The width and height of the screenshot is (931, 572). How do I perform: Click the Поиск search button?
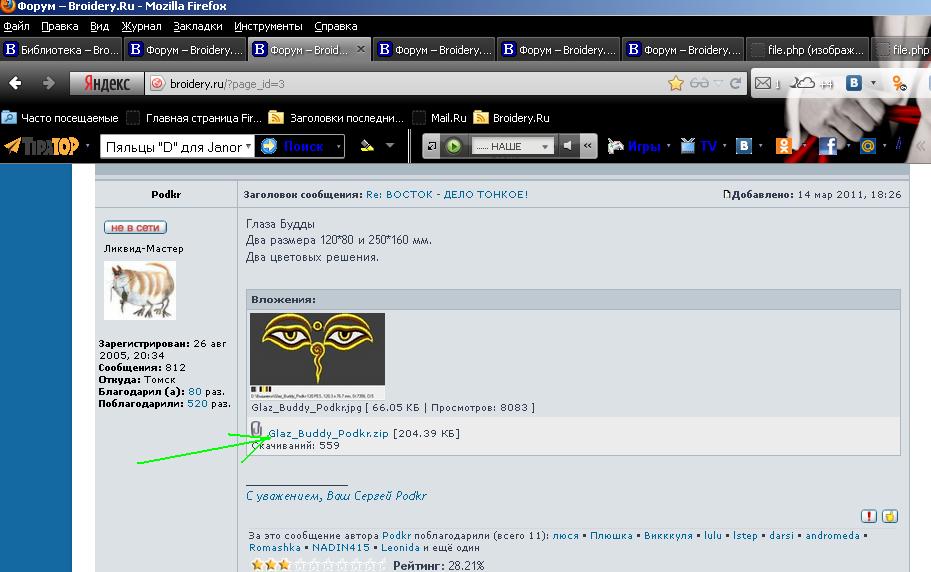[294, 146]
